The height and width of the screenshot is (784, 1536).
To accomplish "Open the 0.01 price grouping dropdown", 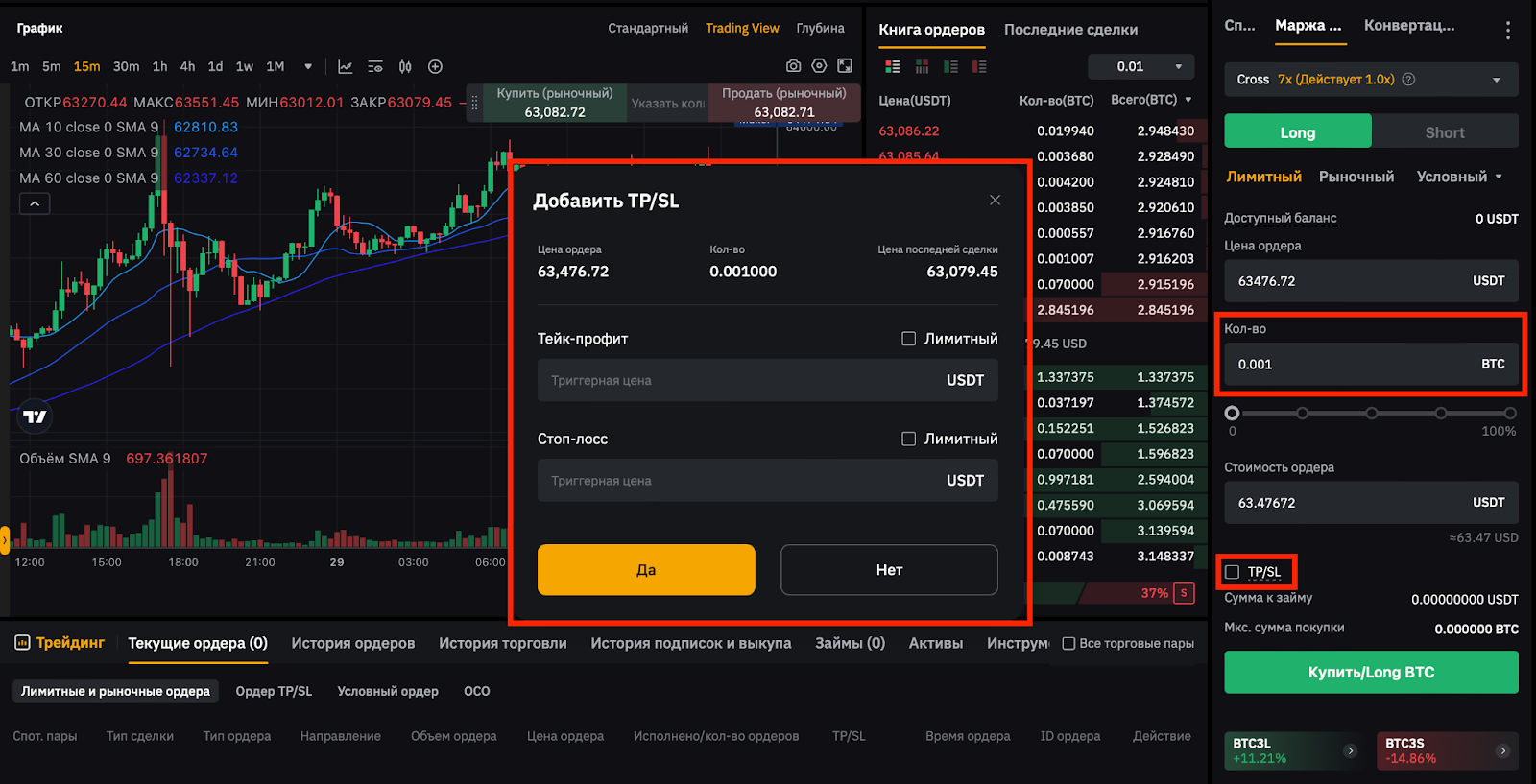I will (x=1141, y=66).
